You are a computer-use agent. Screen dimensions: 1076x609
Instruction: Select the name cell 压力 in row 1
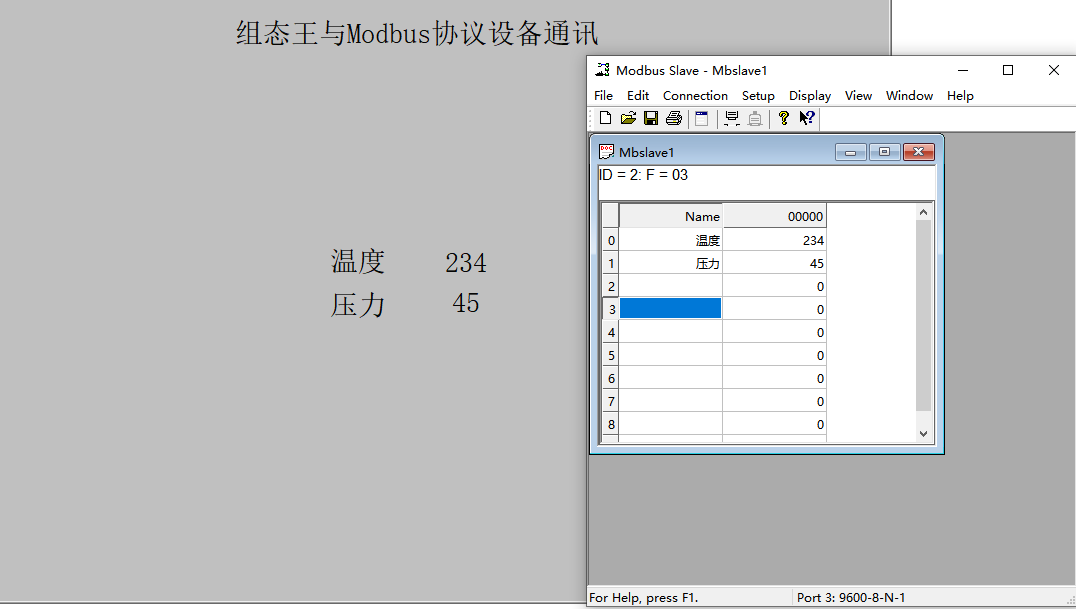[x=670, y=263]
